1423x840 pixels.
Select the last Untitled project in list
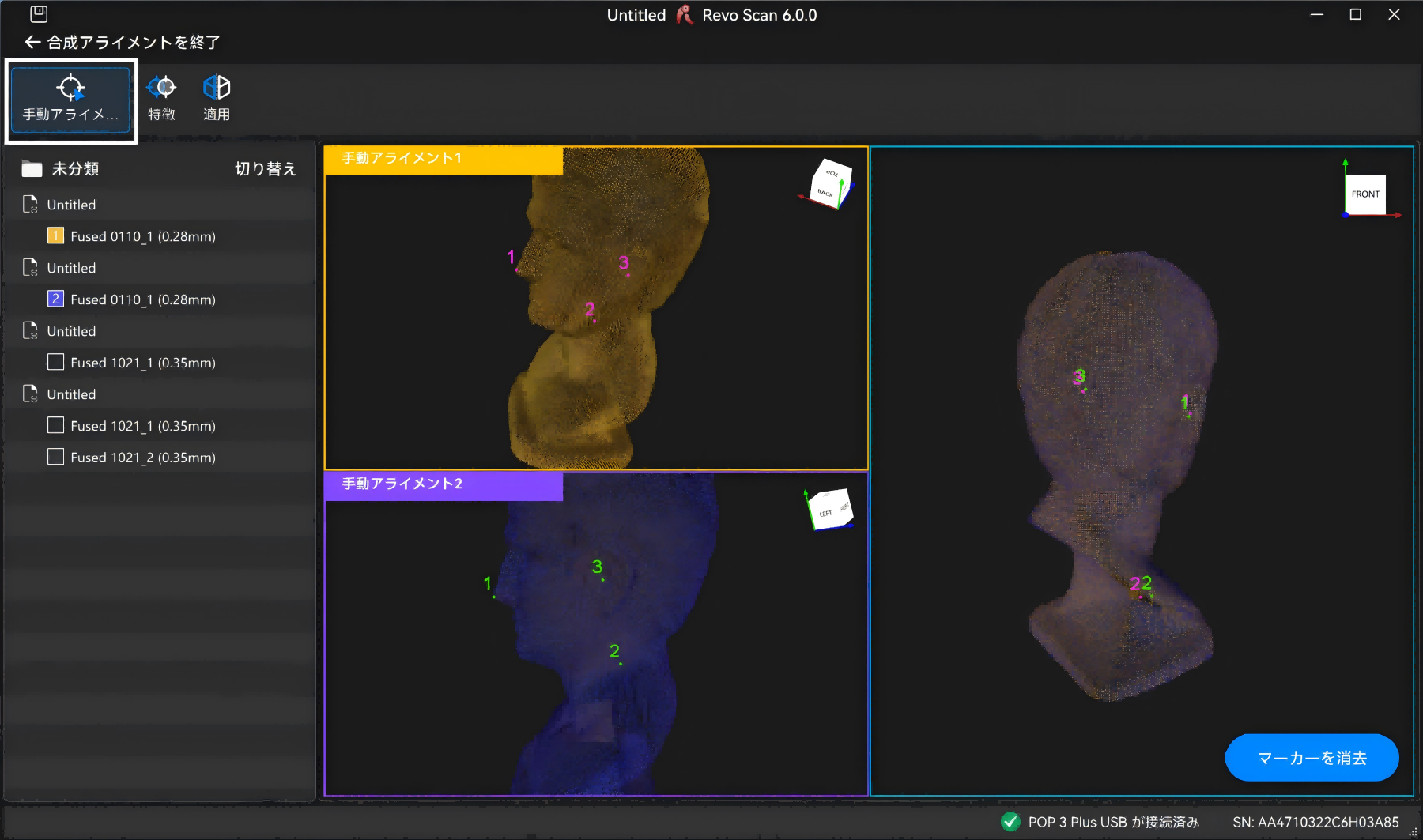(71, 394)
